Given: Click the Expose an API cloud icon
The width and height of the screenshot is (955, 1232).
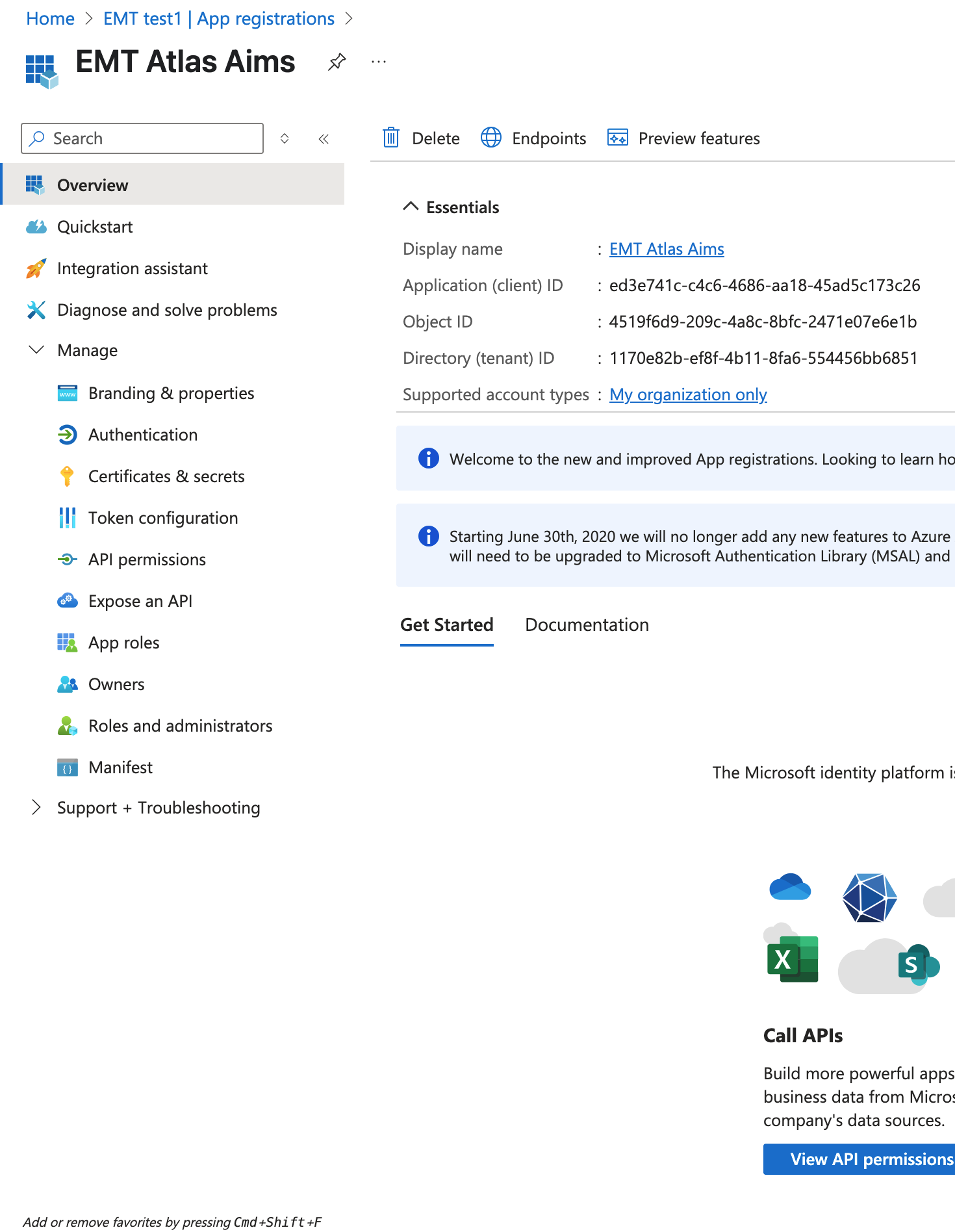Looking at the screenshot, I should click(68, 601).
